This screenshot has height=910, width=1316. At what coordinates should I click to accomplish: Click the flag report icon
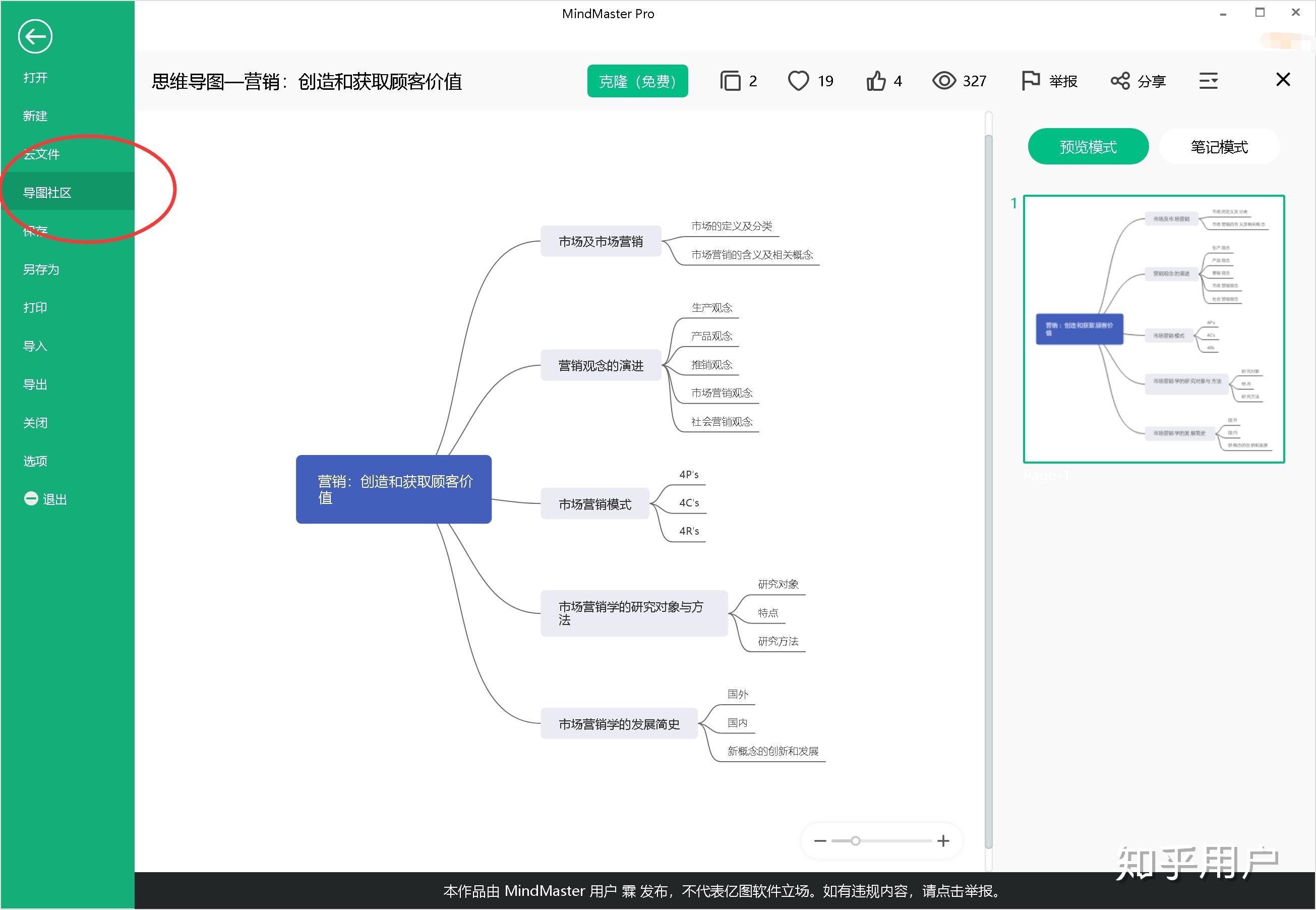pyautogui.click(x=1031, y=81)
